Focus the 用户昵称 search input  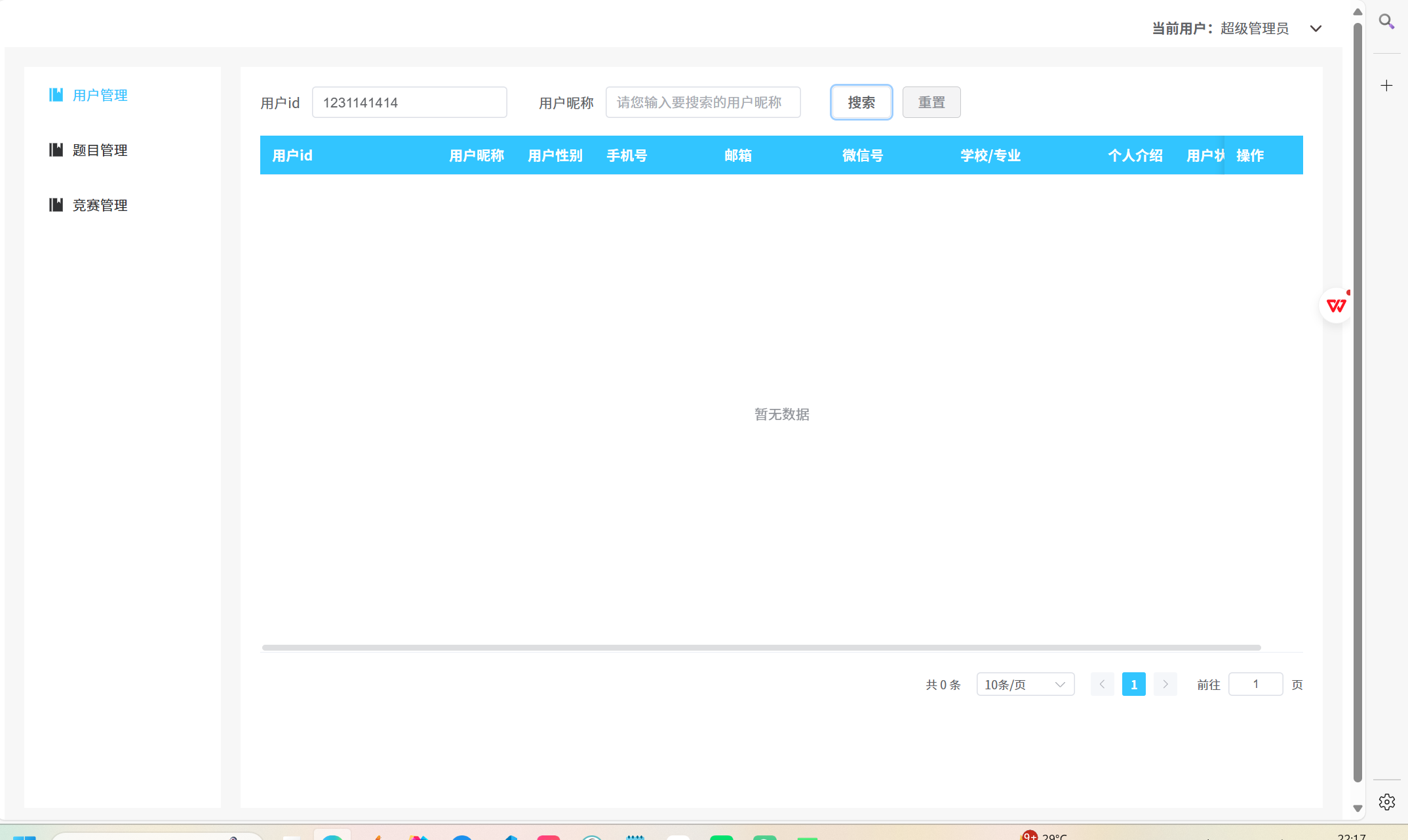coord(703,102)
